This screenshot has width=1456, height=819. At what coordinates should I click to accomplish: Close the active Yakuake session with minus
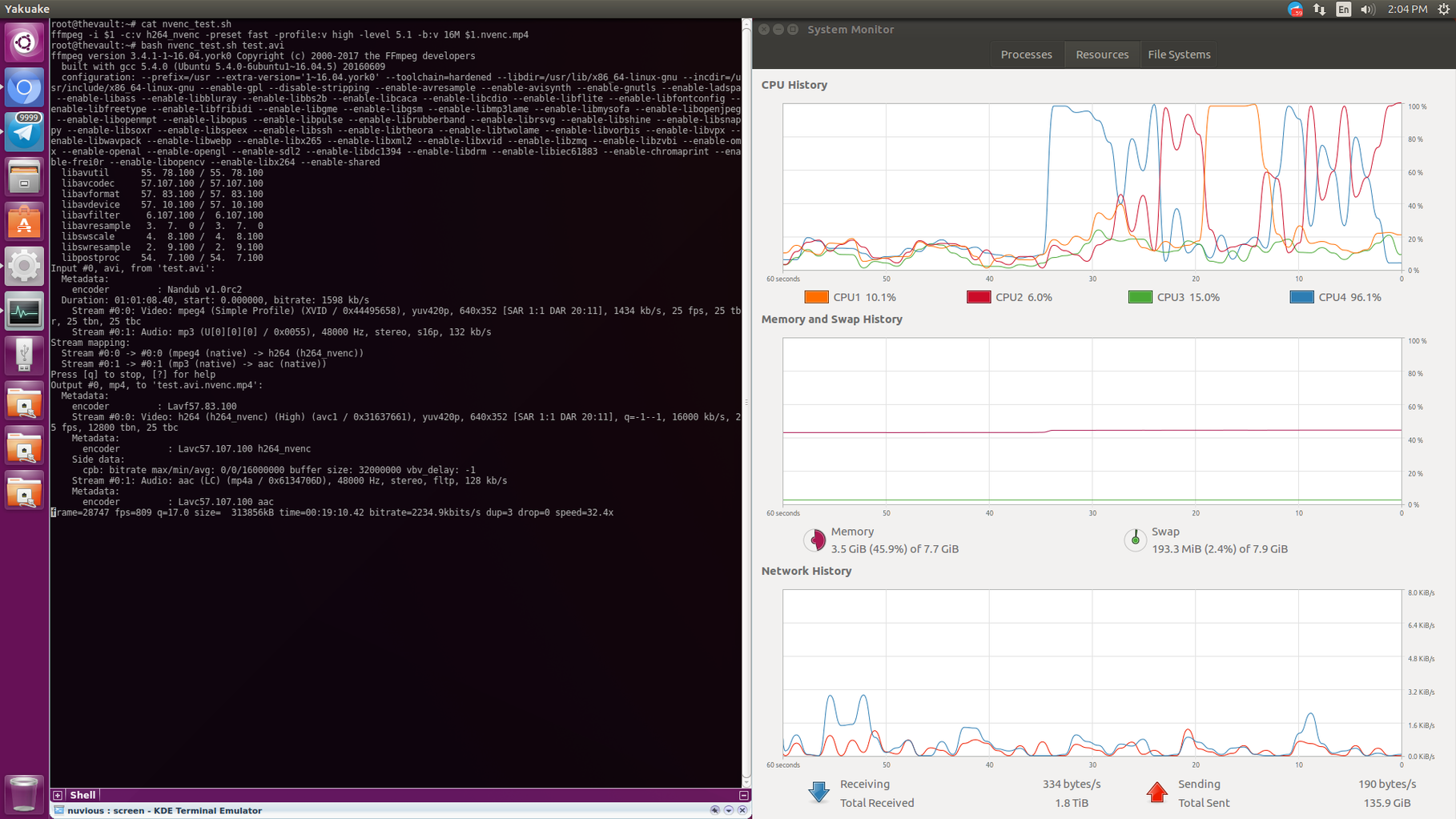[x=744, y=795]
